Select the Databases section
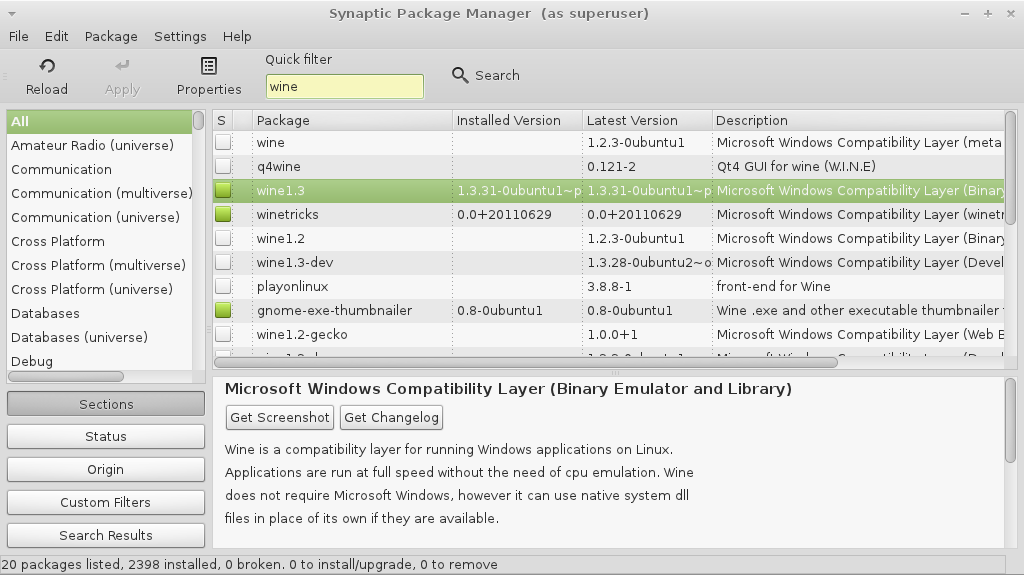Image resolution: width=1024 pixels, height=575 pixels. click(x=99, y=313)
